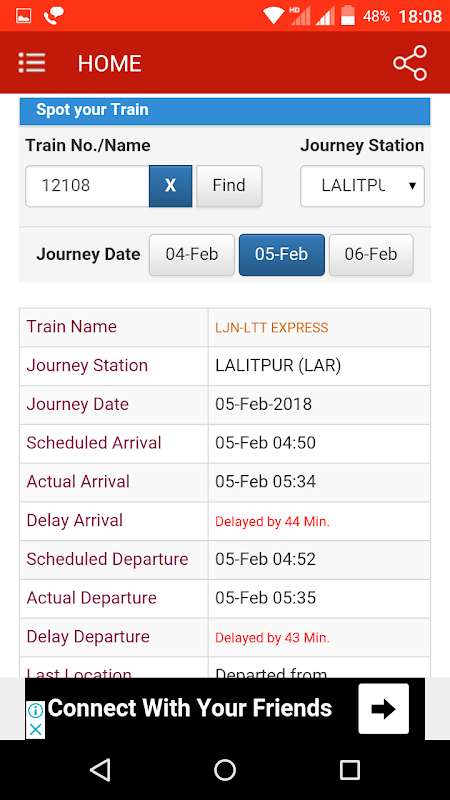This screenshot has width=450, height=800.
Task: Tap the Android home circle button
Action: pyautogui.click(x=225, y=769)
